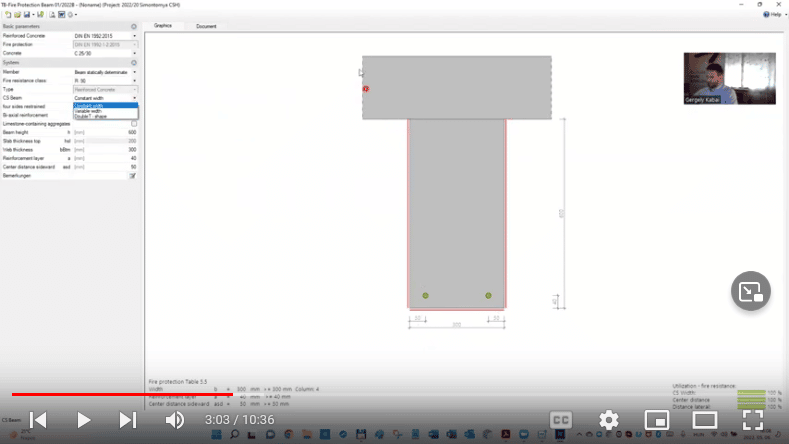The image size is (789, 444).
Task: Open the Bemerkungen edit notes icon
Action: [x=133, y=175]
